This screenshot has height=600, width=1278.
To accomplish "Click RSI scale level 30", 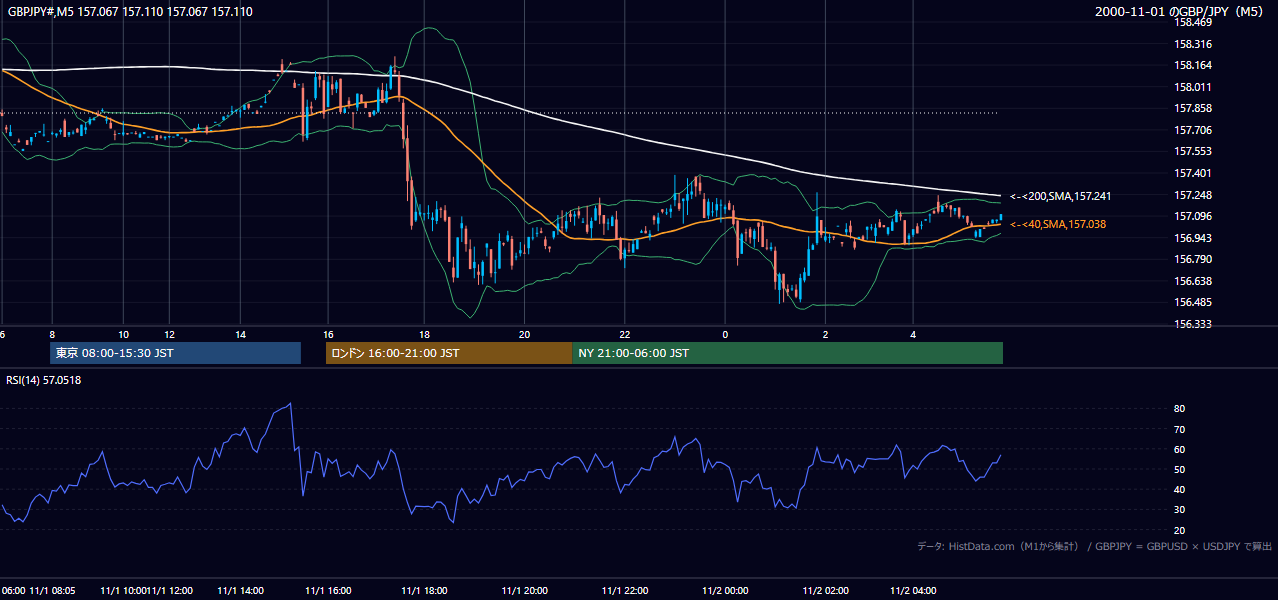I will tap(1179, 510).
